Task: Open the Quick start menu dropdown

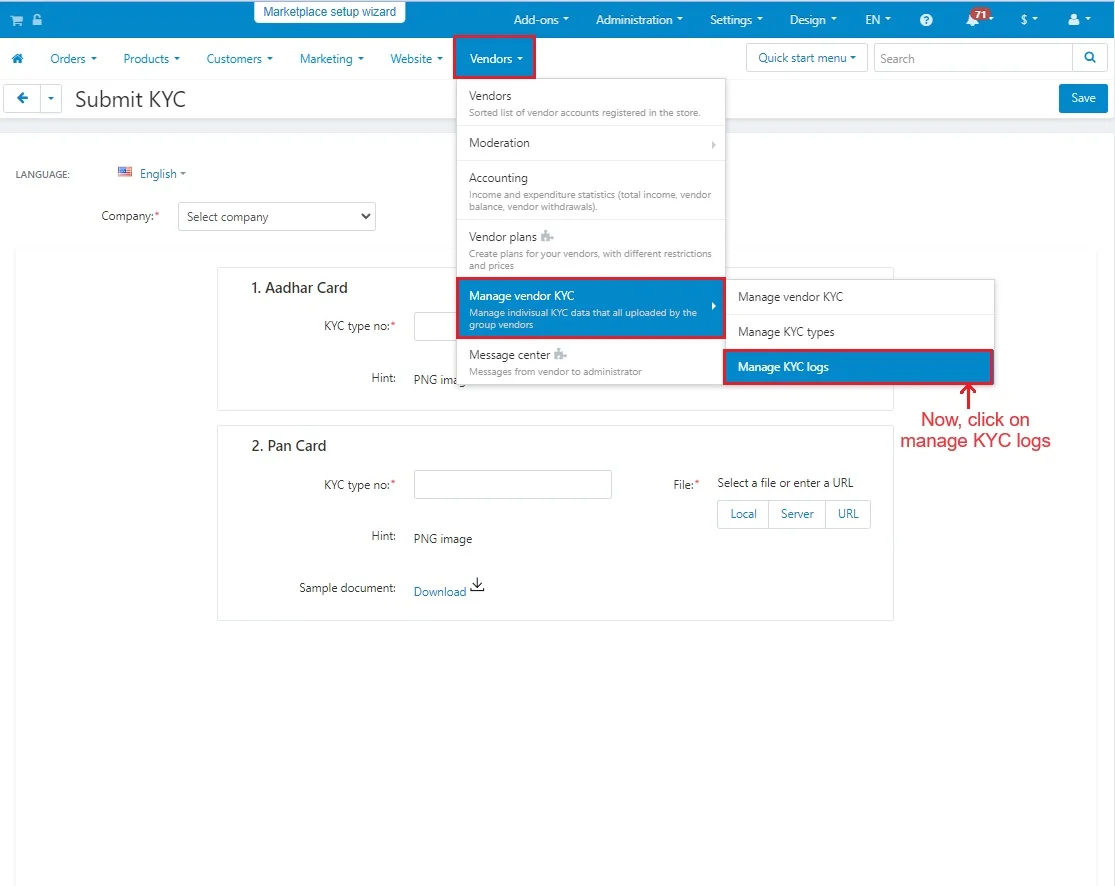Action: click(x=806, y=58)
